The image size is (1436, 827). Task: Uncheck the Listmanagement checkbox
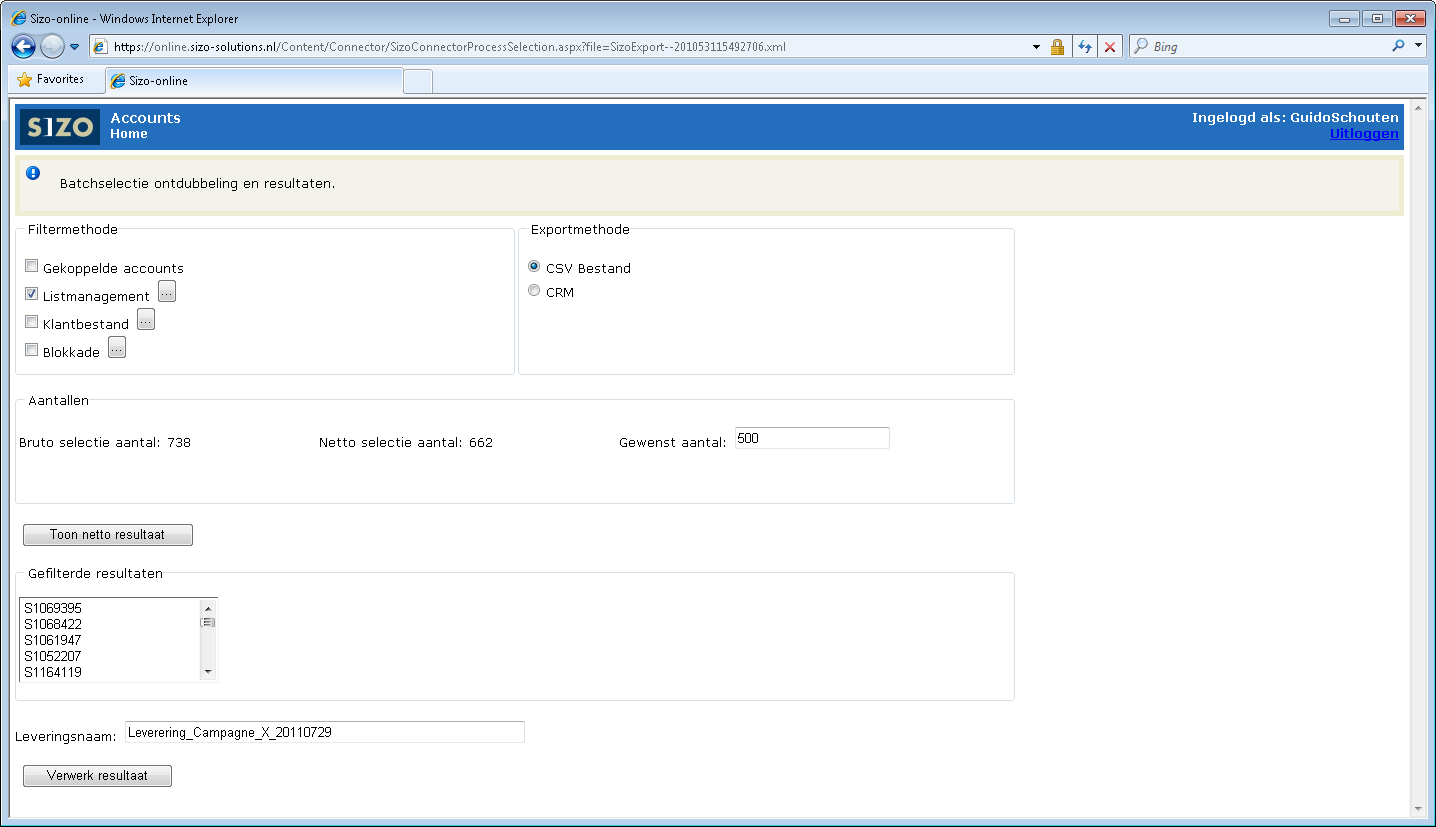[32, 294]
